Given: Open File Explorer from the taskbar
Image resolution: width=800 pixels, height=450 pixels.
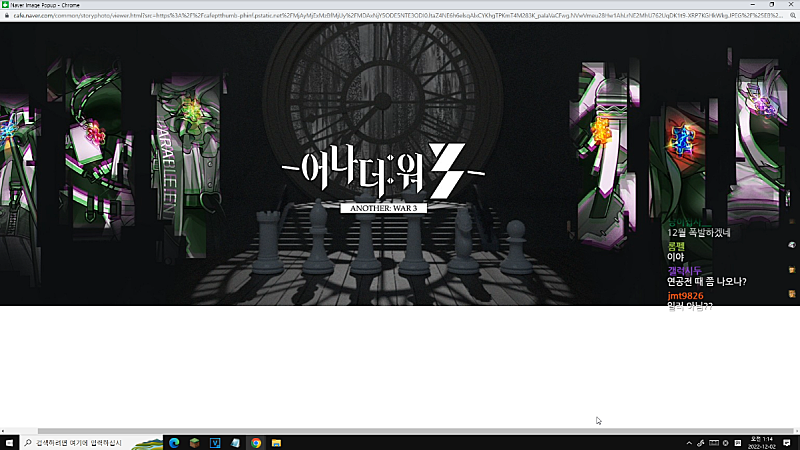Looking at the screenshot, I should (x=276, y=443).
